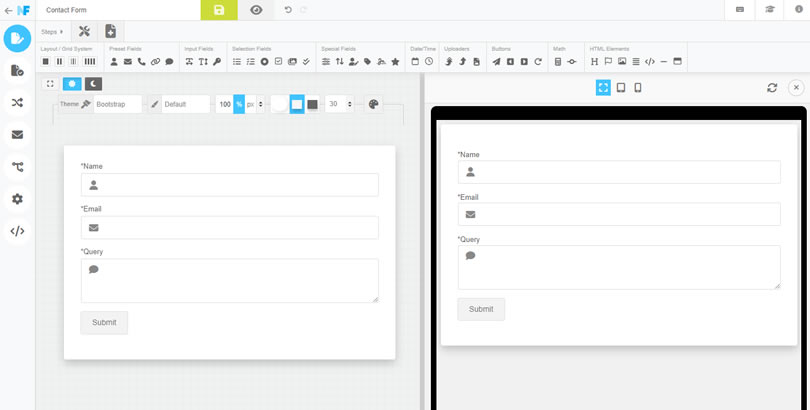Add a horizontal divider line element
Image resolution: width=810 pixels, height=410 pixels.
(x=664, y=61)
